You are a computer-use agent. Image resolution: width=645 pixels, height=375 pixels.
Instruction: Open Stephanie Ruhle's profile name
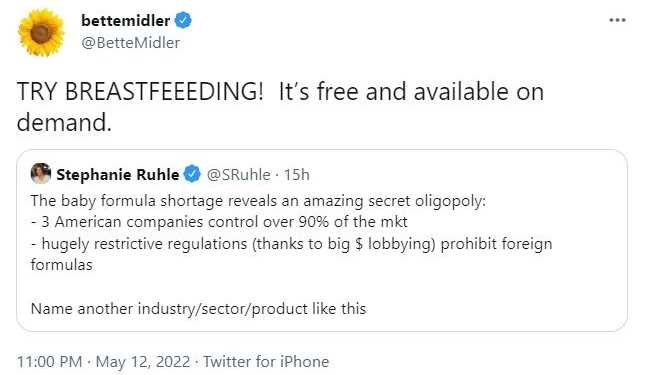118,175
